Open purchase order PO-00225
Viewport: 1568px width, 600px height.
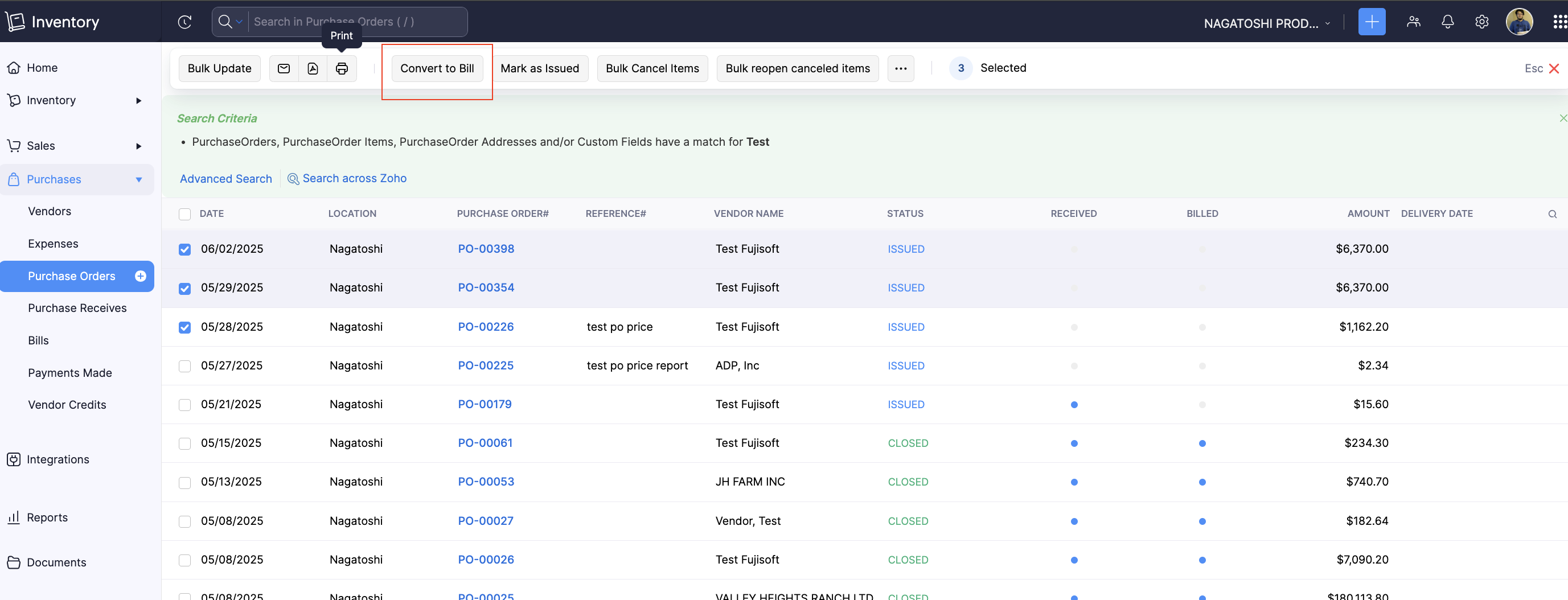(486, 365)
